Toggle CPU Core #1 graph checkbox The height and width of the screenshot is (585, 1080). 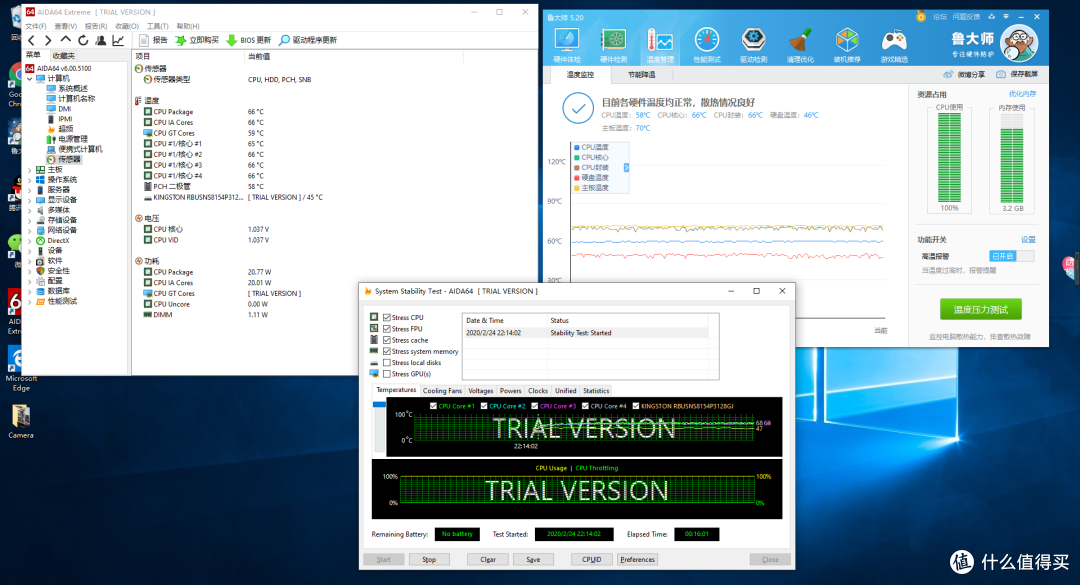click(433, 406)
